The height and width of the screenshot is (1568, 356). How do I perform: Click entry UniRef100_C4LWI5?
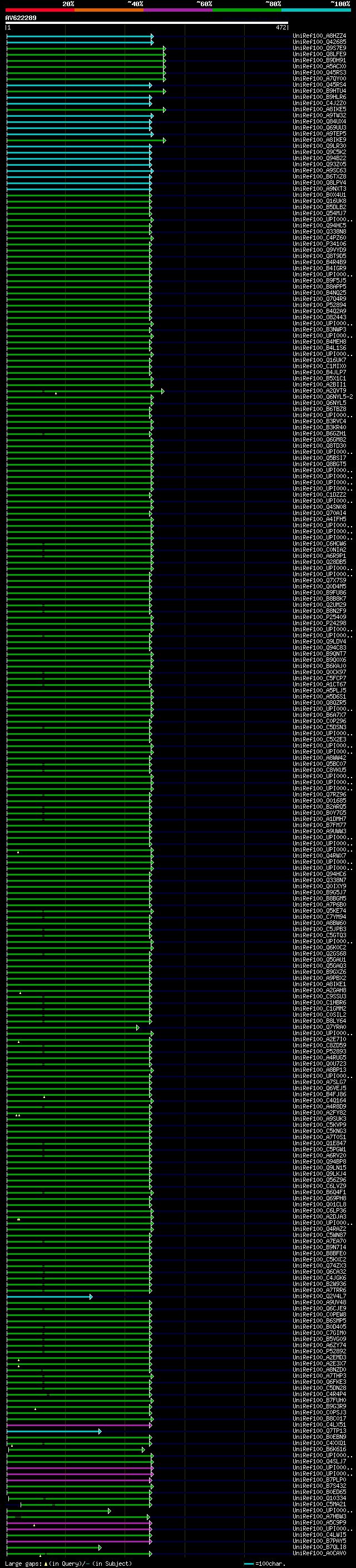click(x=319, y=1535)
